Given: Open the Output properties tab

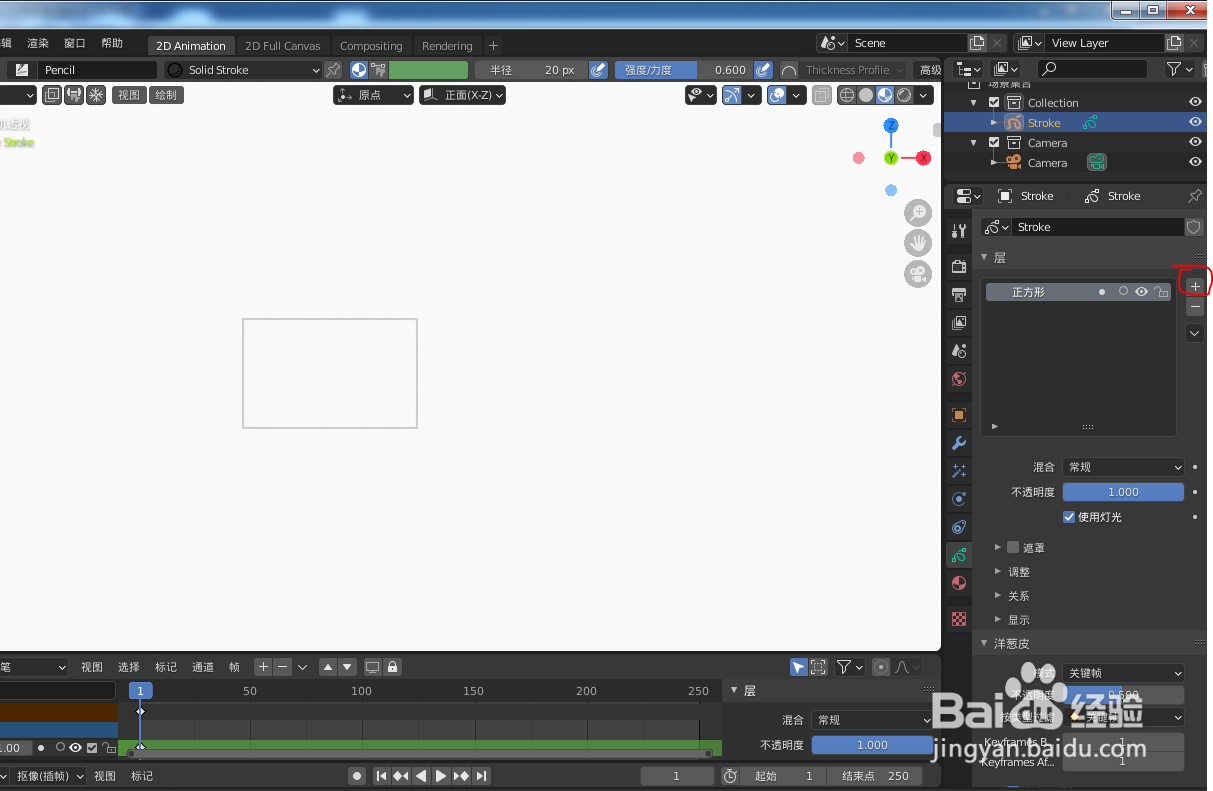Looking at the screenshot, I should point(959,295).
